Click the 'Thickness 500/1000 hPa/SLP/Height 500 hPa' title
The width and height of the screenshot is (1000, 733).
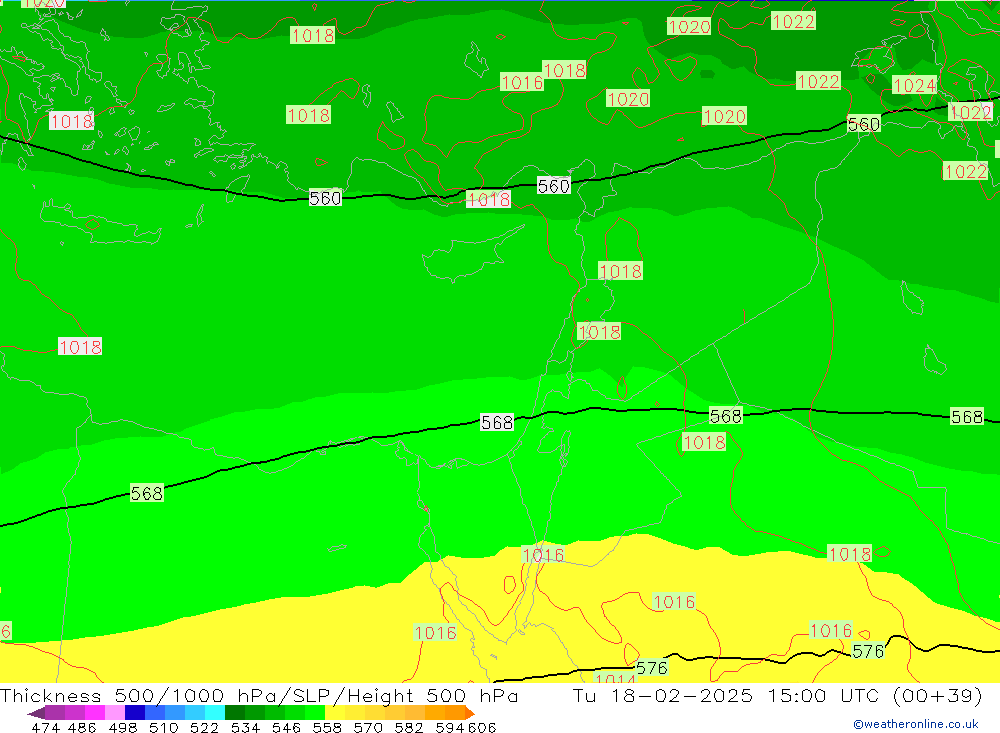(259, 695)
